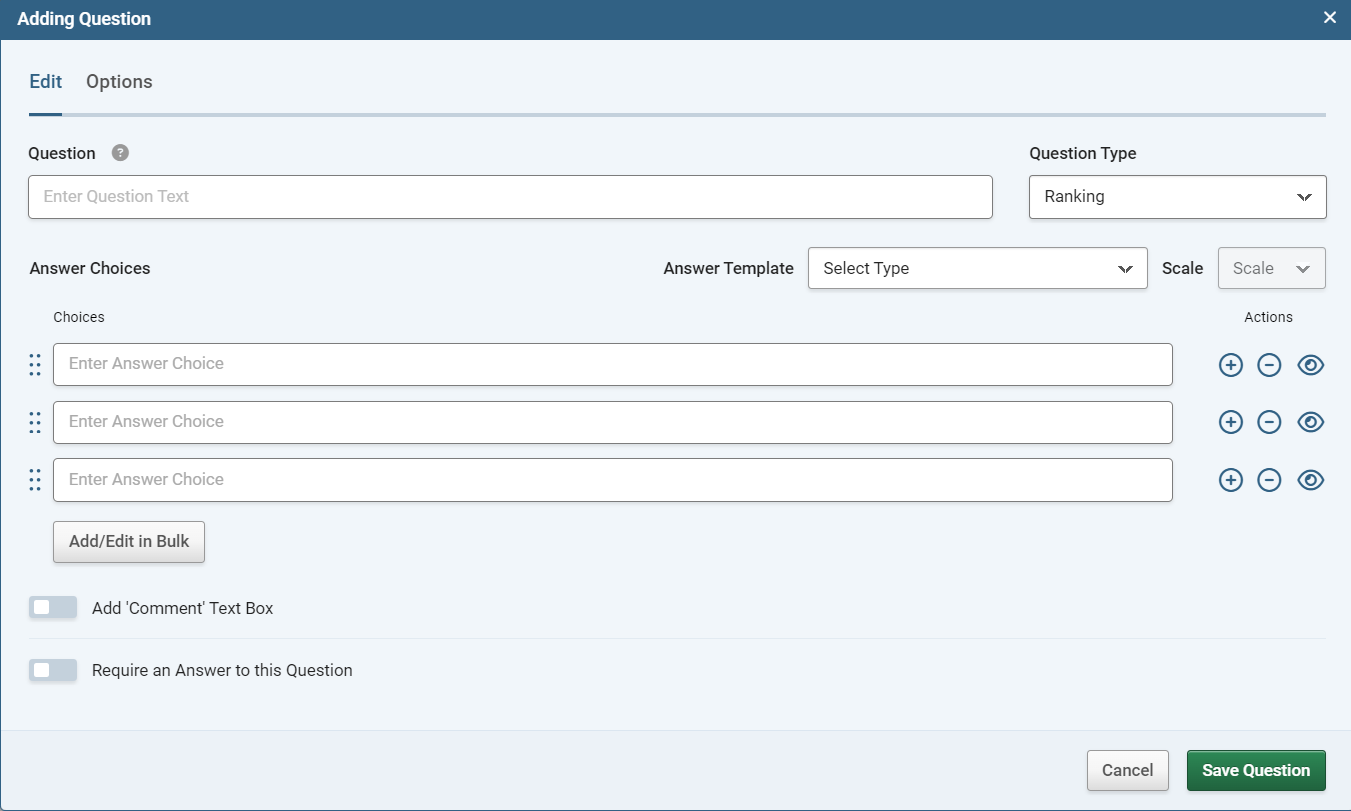The height and width of the screenshot is (811, 1351).
Task: Add a choice after the third answer row
Action: point(1231,481)
